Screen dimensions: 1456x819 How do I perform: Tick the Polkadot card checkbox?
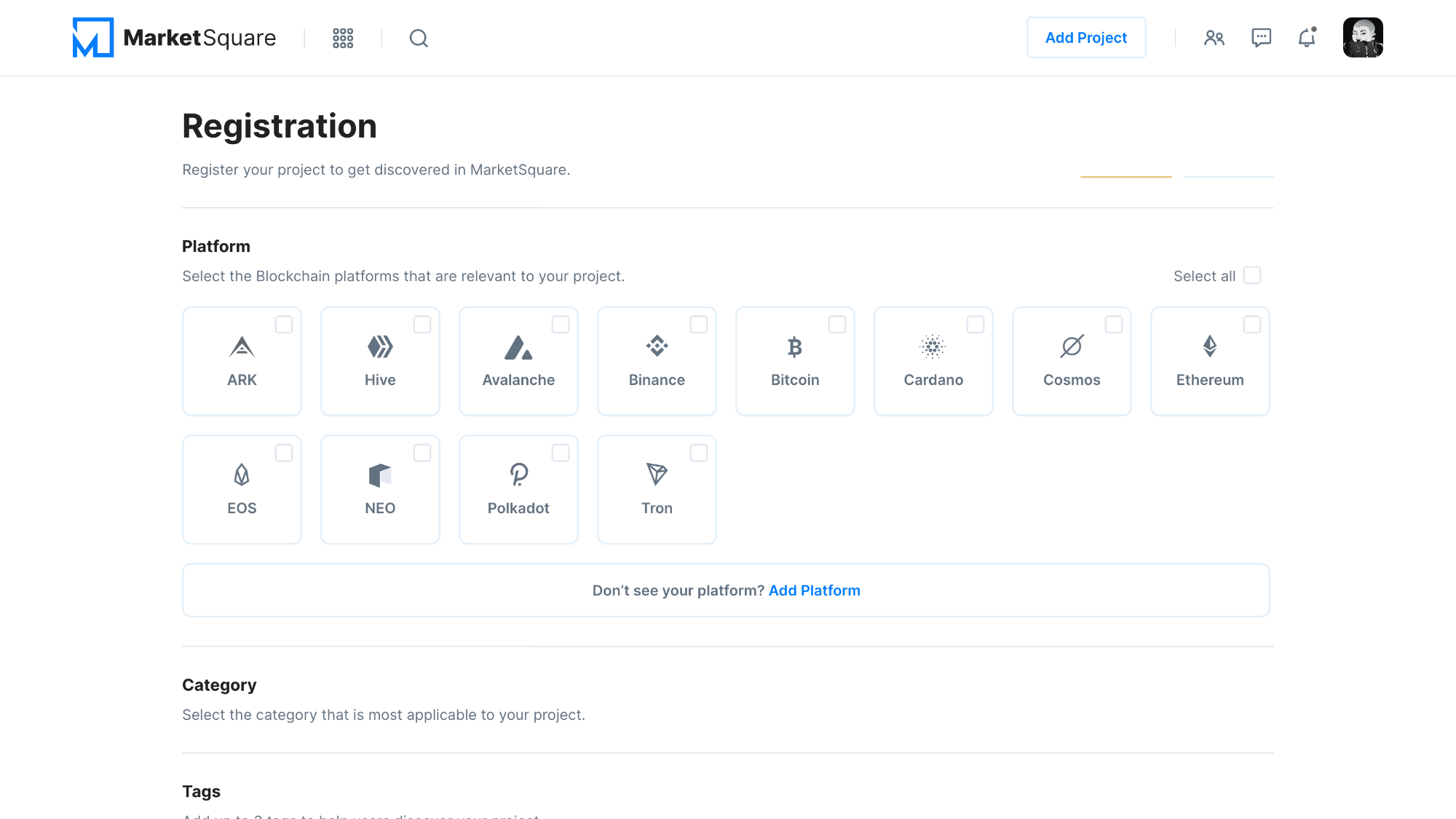click(x=561, y=453)
